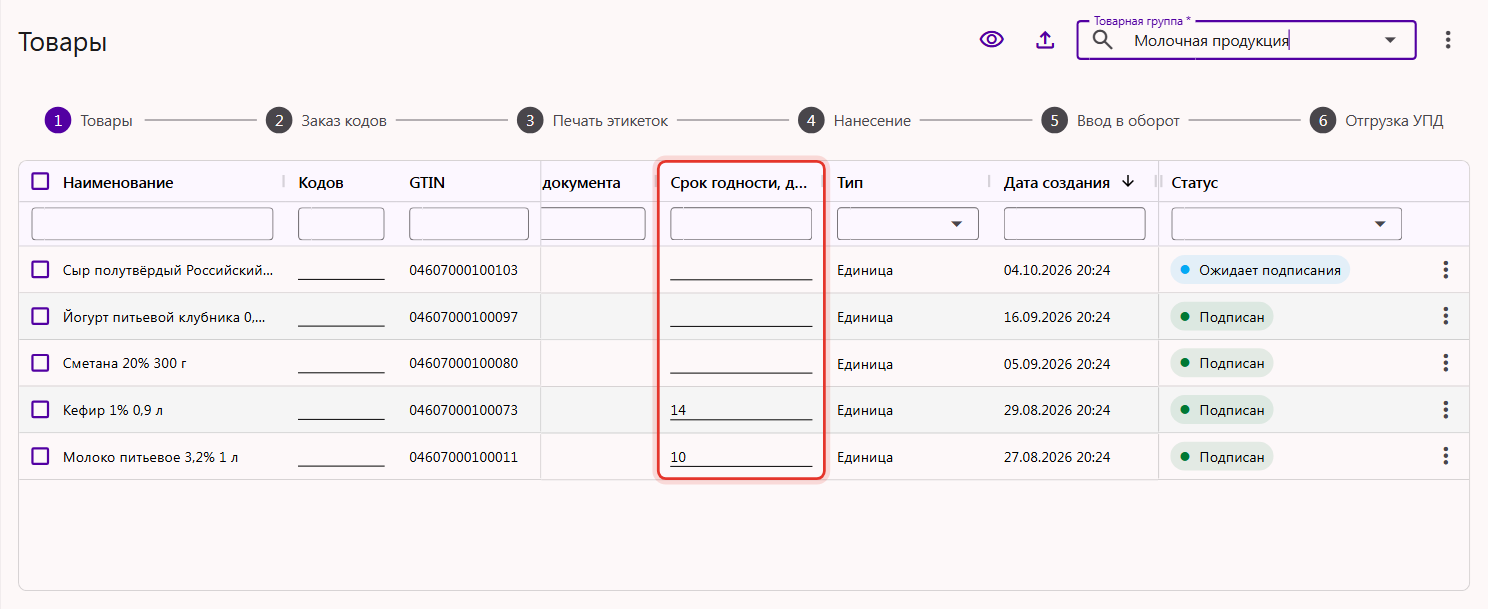1488x609 pixels.
Task: Sort by the Наименование column header
Action: pyautogui.click(x=118, y=183)
